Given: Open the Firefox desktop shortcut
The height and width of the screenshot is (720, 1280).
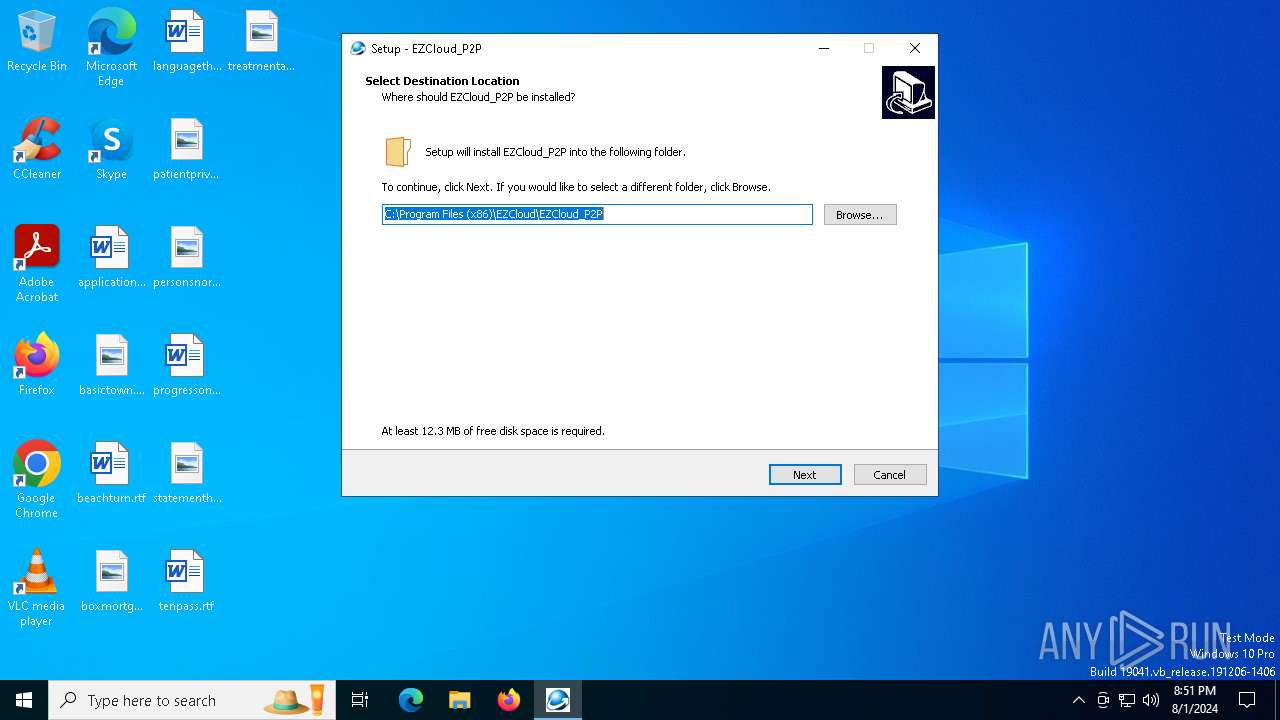Looking at the screenshot, I should tap(37, 366).
